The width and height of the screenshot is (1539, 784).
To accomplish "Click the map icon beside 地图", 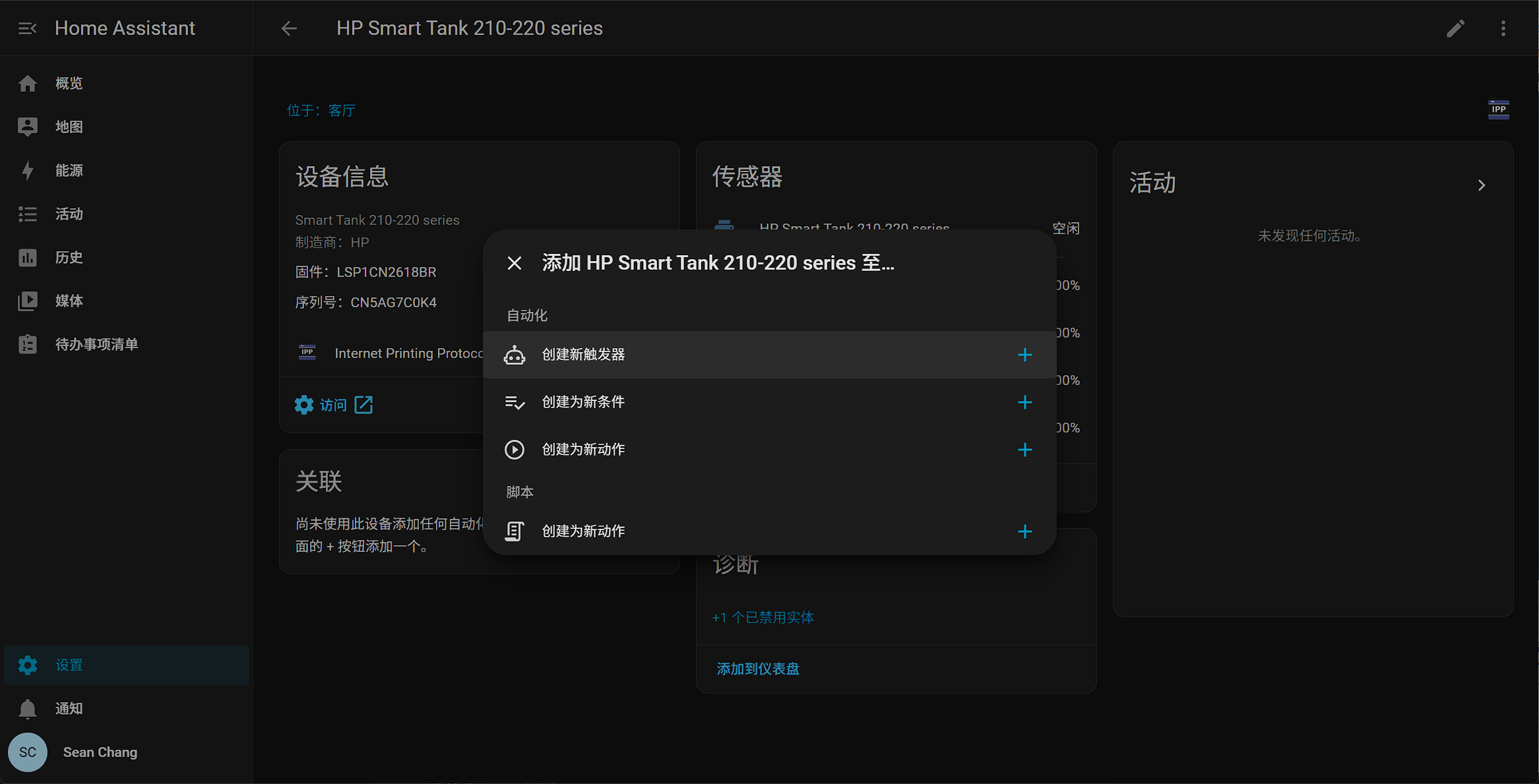I will pos(28,127).
